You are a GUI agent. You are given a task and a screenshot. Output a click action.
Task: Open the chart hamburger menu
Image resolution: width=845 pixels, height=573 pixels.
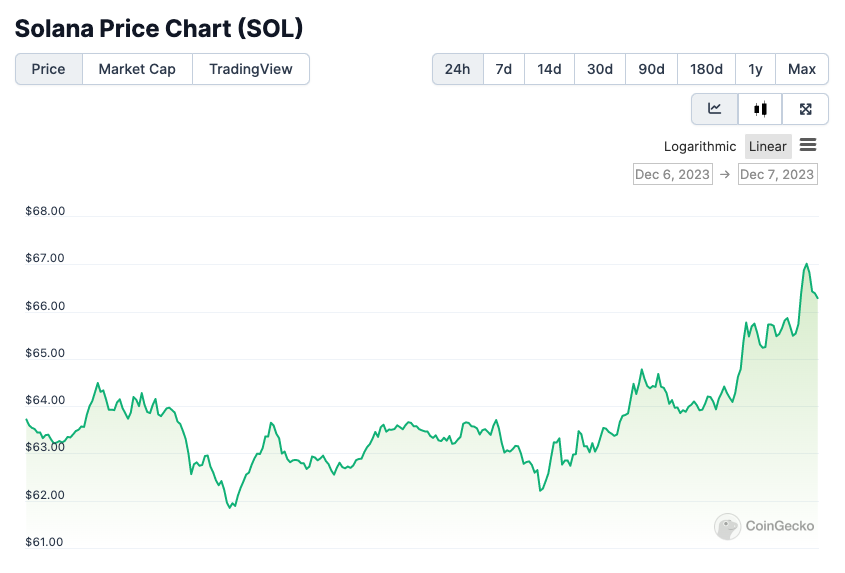[x=808, y=145]
